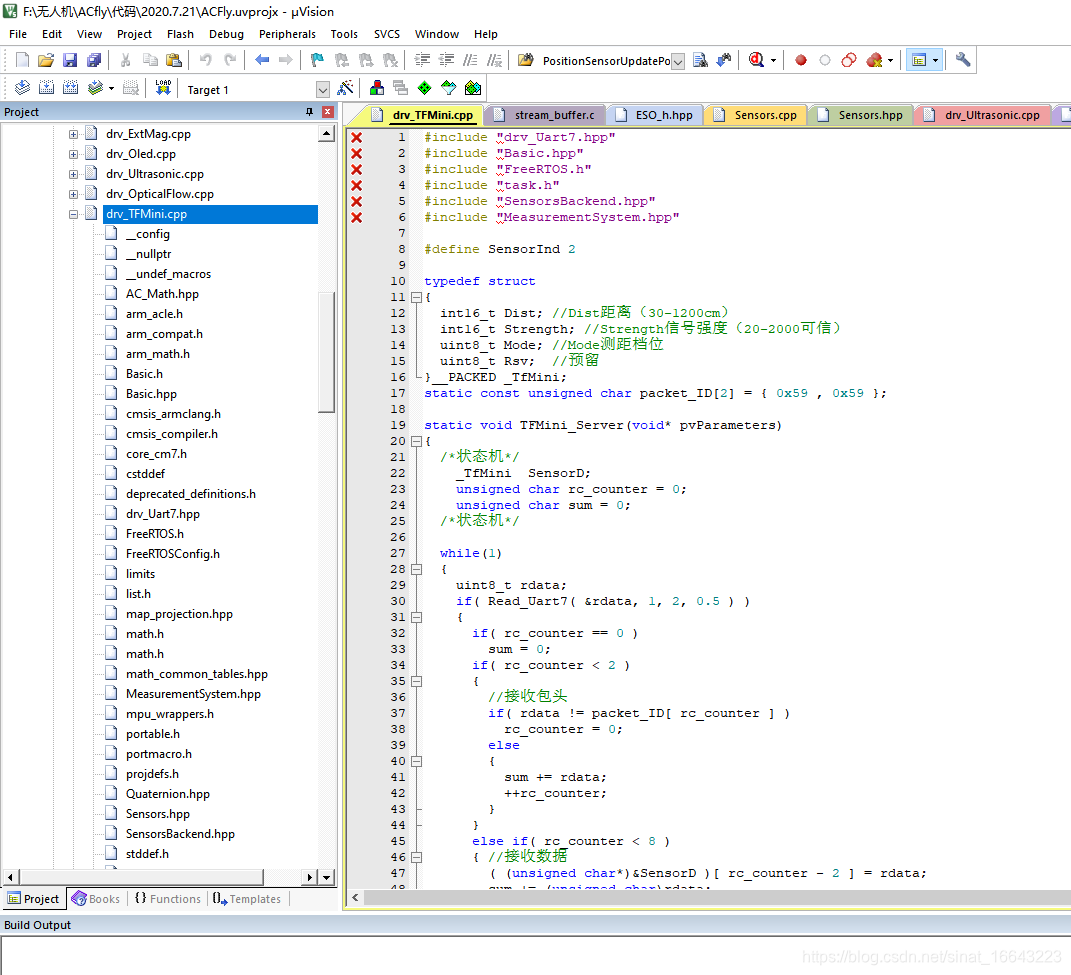
Task: Click the Save All files icon
Action: click(x=93, y=60)
